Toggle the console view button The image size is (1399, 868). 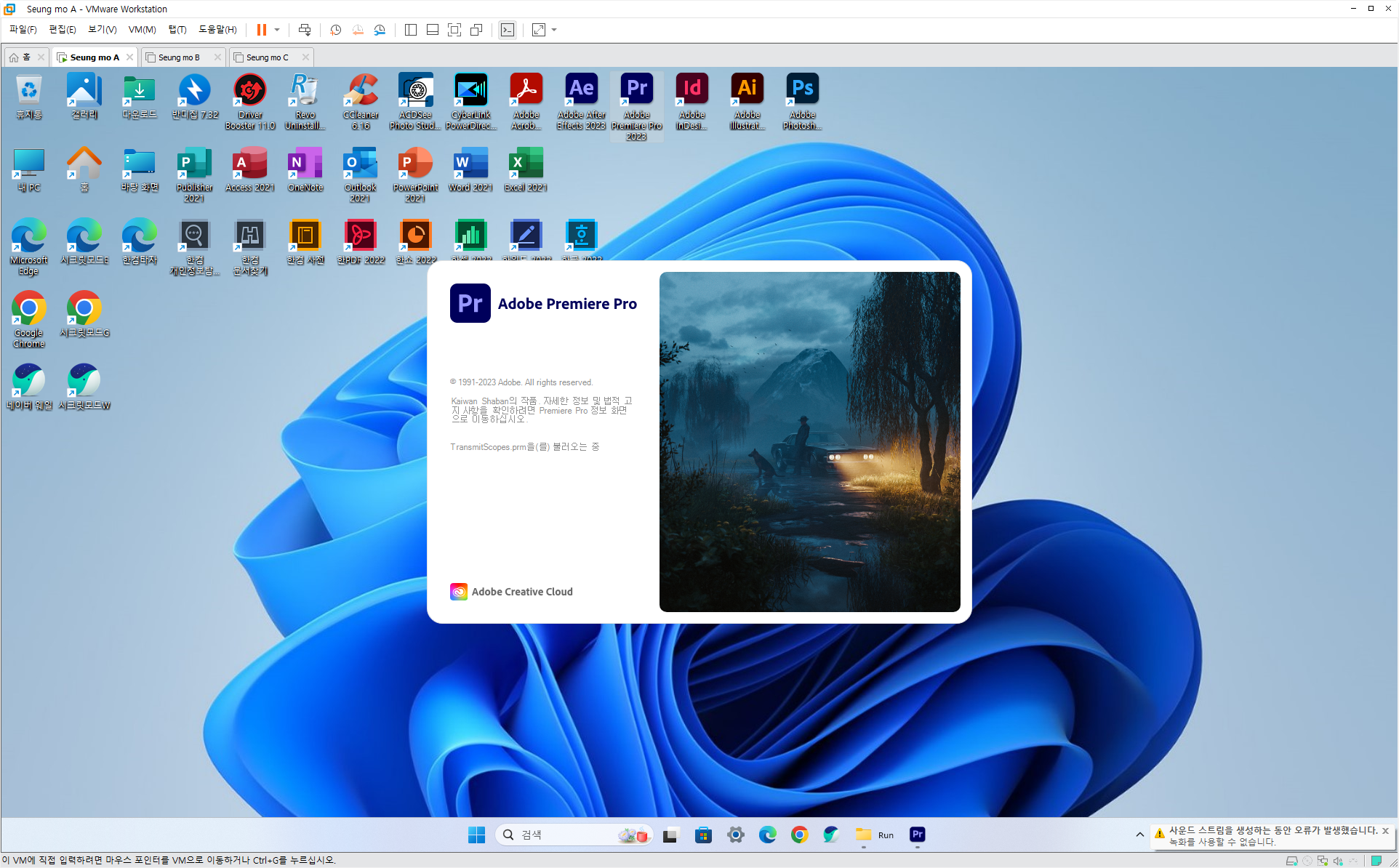508,30
